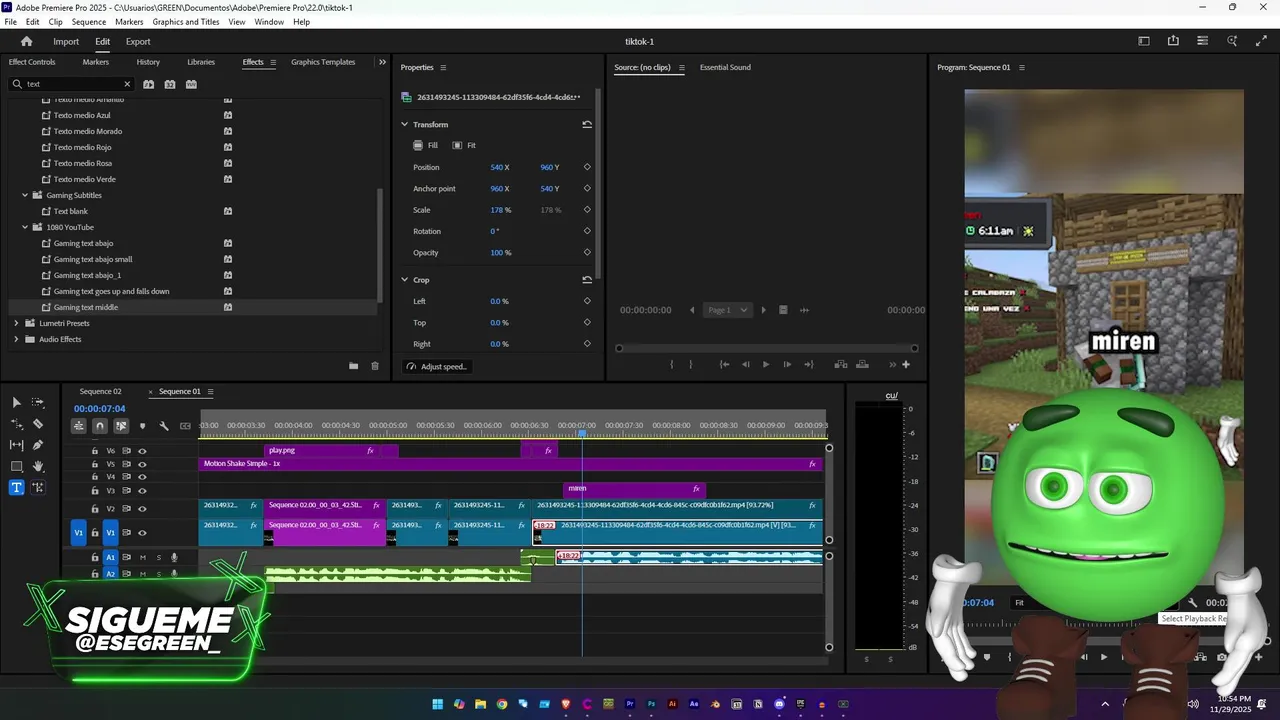Hide track V2 with eye icon
This screenshot has width=1280, height=720.
point(142,509)
